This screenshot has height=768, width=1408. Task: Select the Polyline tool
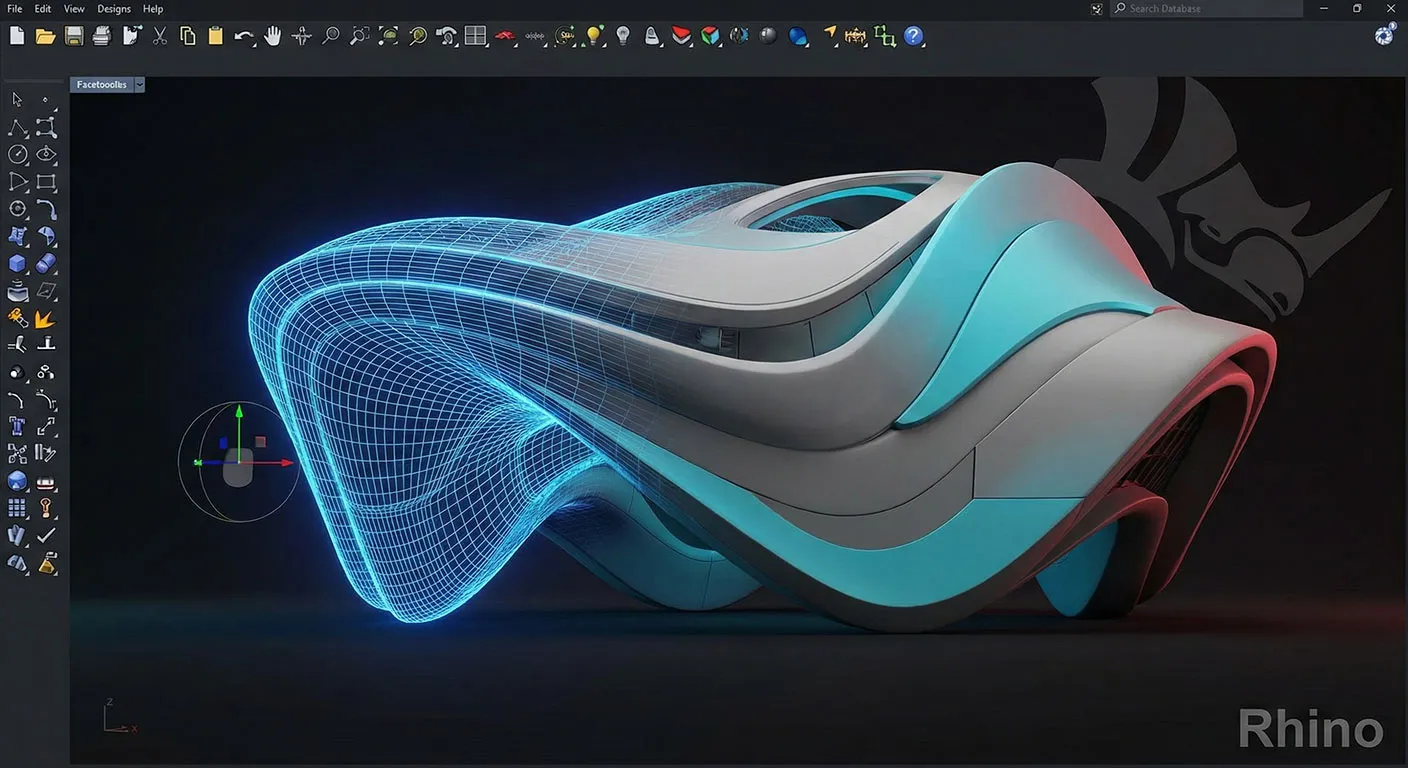coord(16,127)
